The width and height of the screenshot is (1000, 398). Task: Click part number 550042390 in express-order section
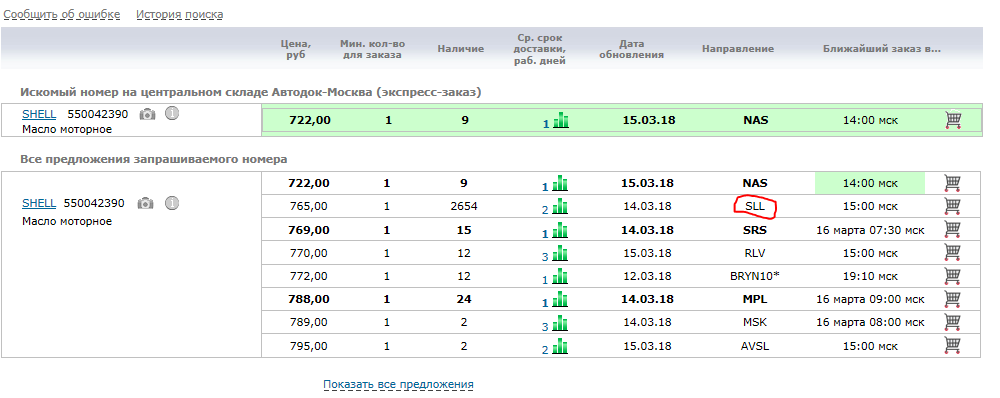click(x=98, y=114)
